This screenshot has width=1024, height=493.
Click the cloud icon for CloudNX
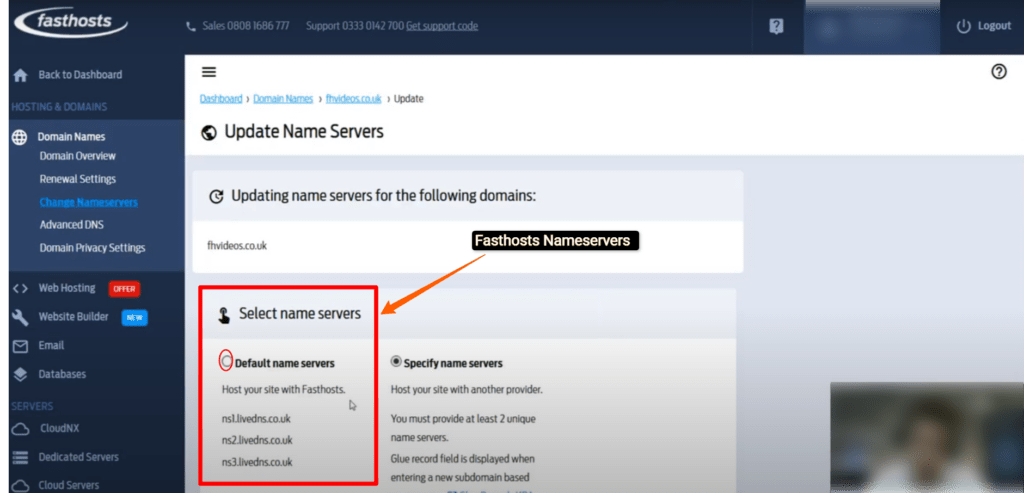(x=20, y=429)
